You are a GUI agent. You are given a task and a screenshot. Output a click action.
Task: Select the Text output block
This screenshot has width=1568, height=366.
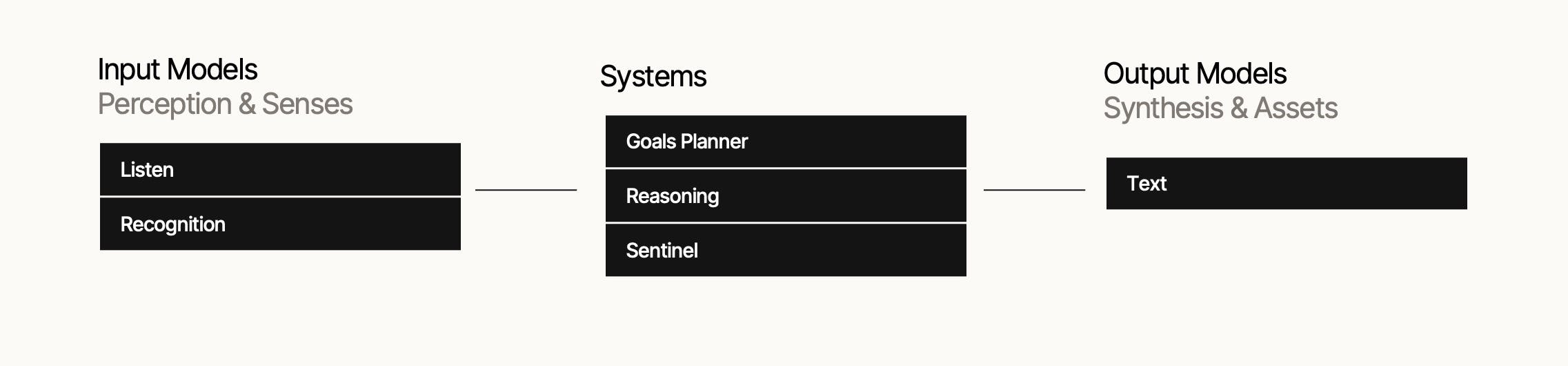[1287, 184]
